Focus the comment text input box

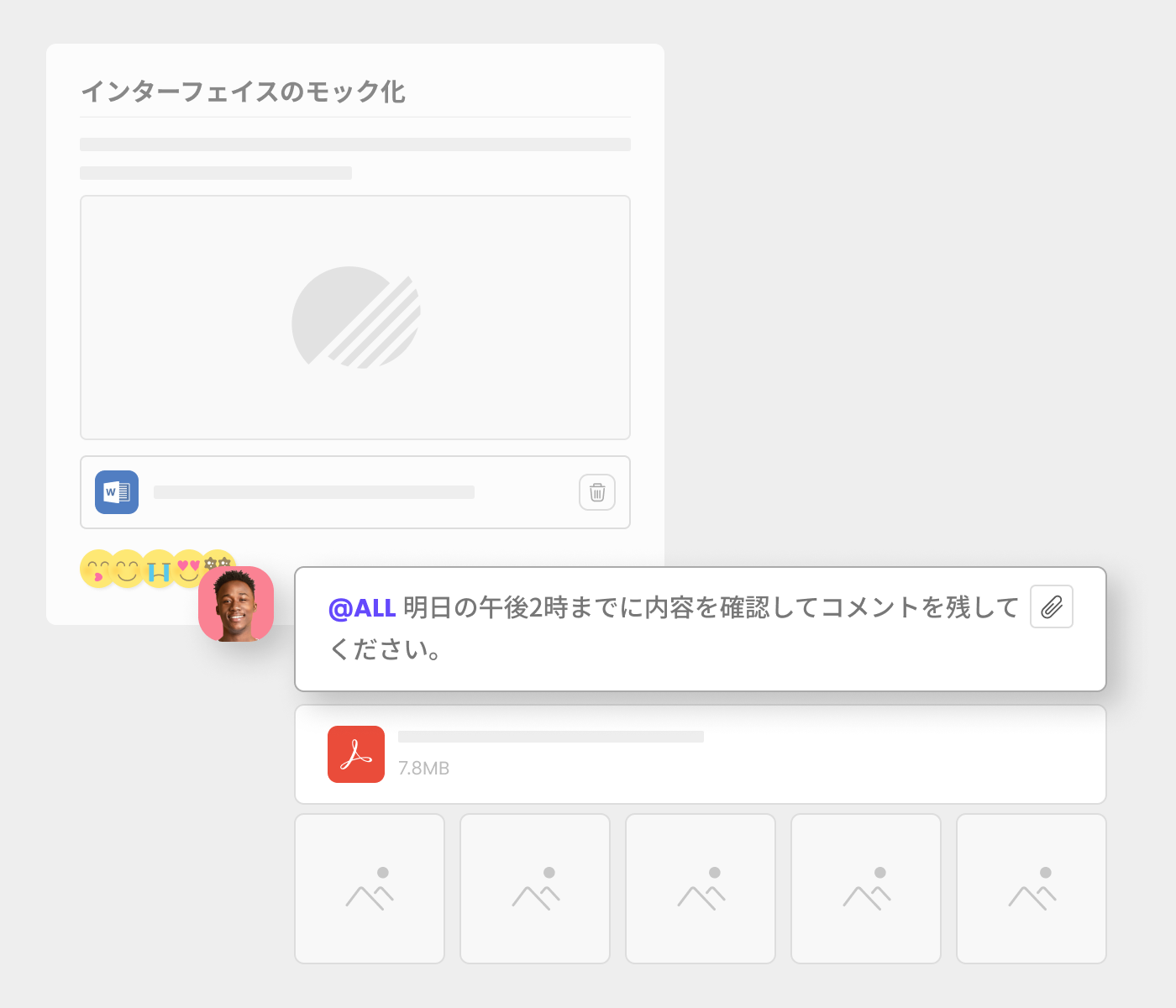coord(672,630)
